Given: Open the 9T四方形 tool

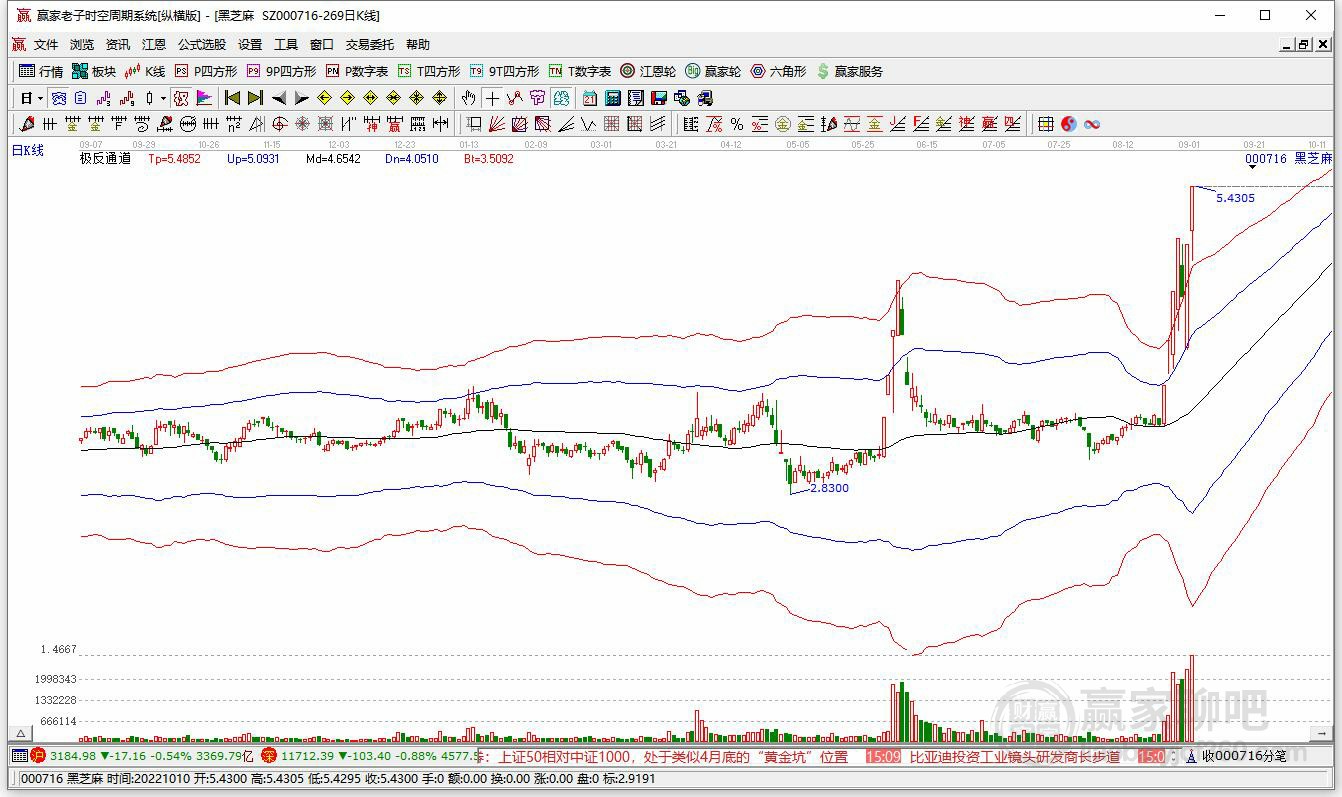Looking at the screenshot, I should (504, 71).
